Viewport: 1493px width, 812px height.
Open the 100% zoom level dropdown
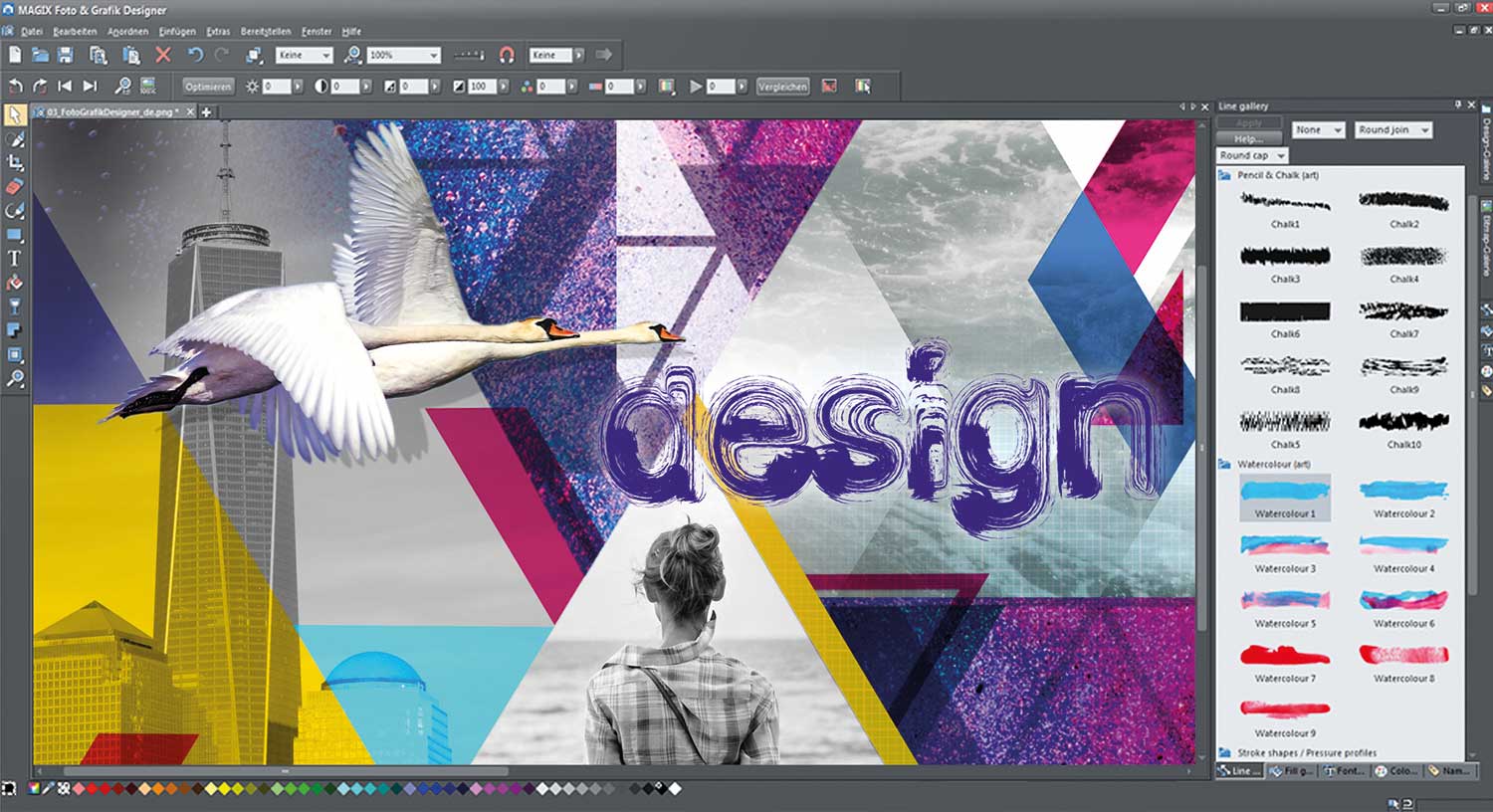[403, 56]
